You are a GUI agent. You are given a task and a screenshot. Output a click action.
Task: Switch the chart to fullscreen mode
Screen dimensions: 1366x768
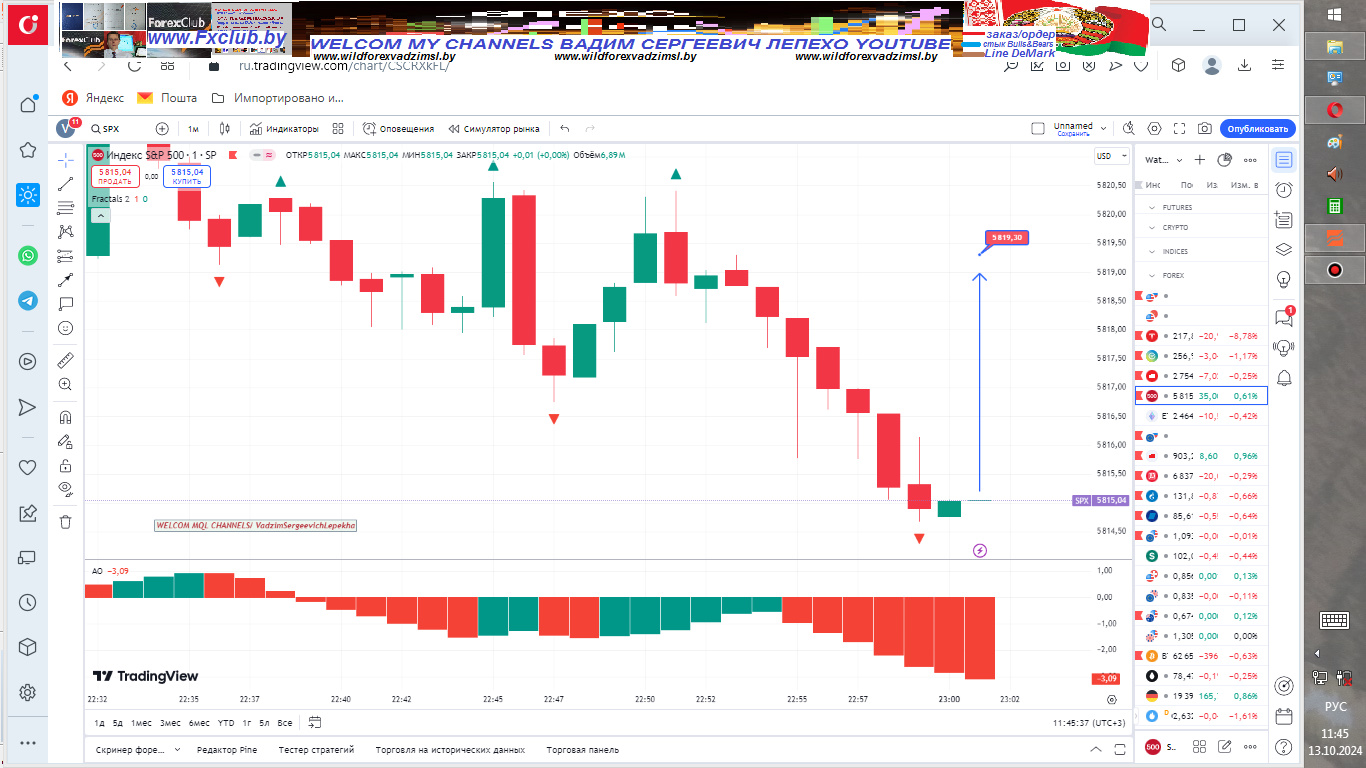point(1180,129)
